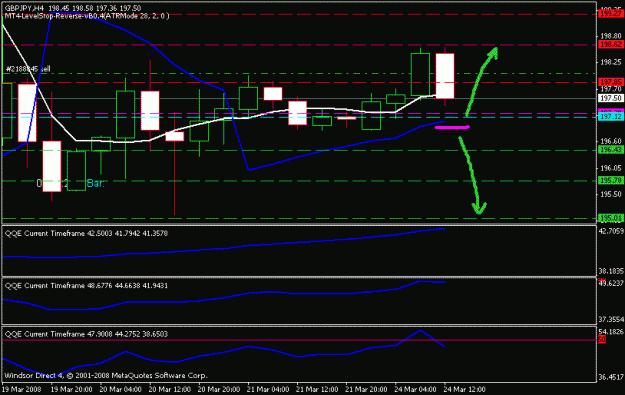Viewport: 625px width, 395px height.
Task: Click the 19 Mar 2008 date label
Action: click(22, 389)
